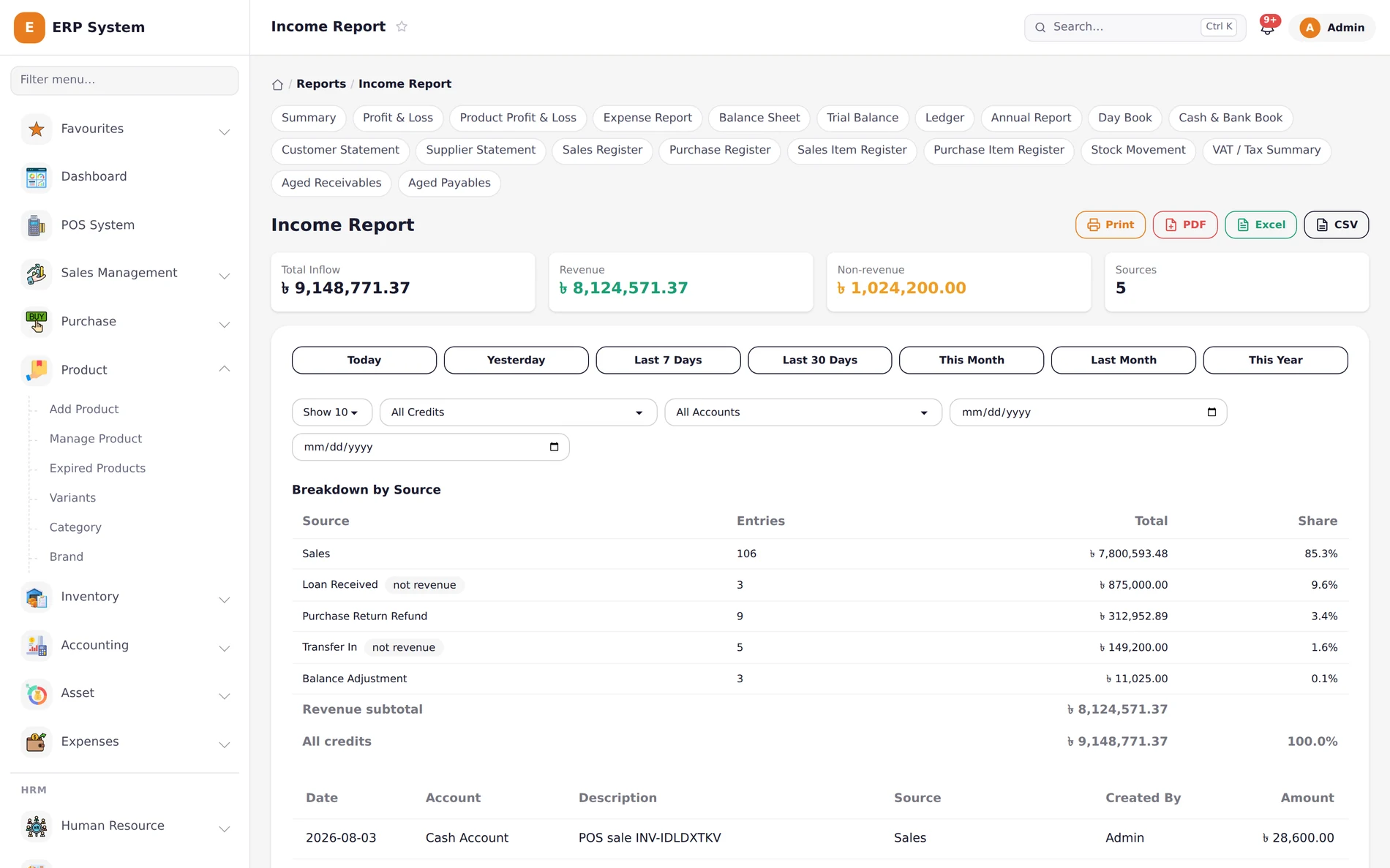
Task: Click the Expenses wallet icon
Action: [x=37, y=741]
